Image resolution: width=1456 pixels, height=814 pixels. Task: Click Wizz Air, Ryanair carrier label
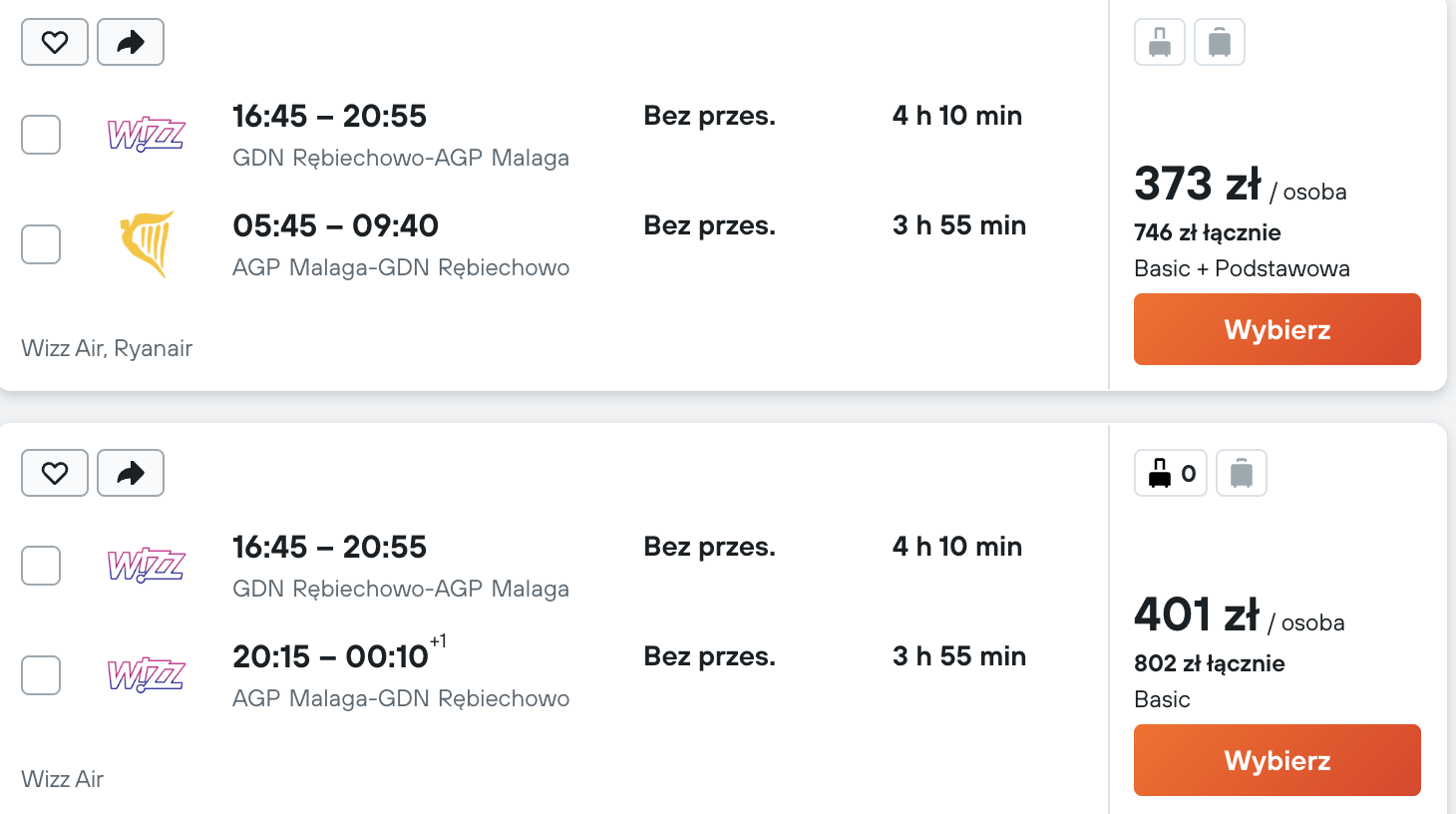(x=107, y=348)
